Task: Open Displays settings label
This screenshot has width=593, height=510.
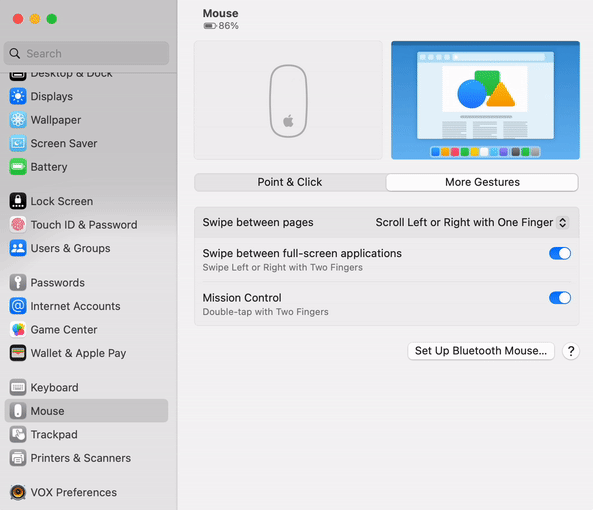Action: (51, 96)
